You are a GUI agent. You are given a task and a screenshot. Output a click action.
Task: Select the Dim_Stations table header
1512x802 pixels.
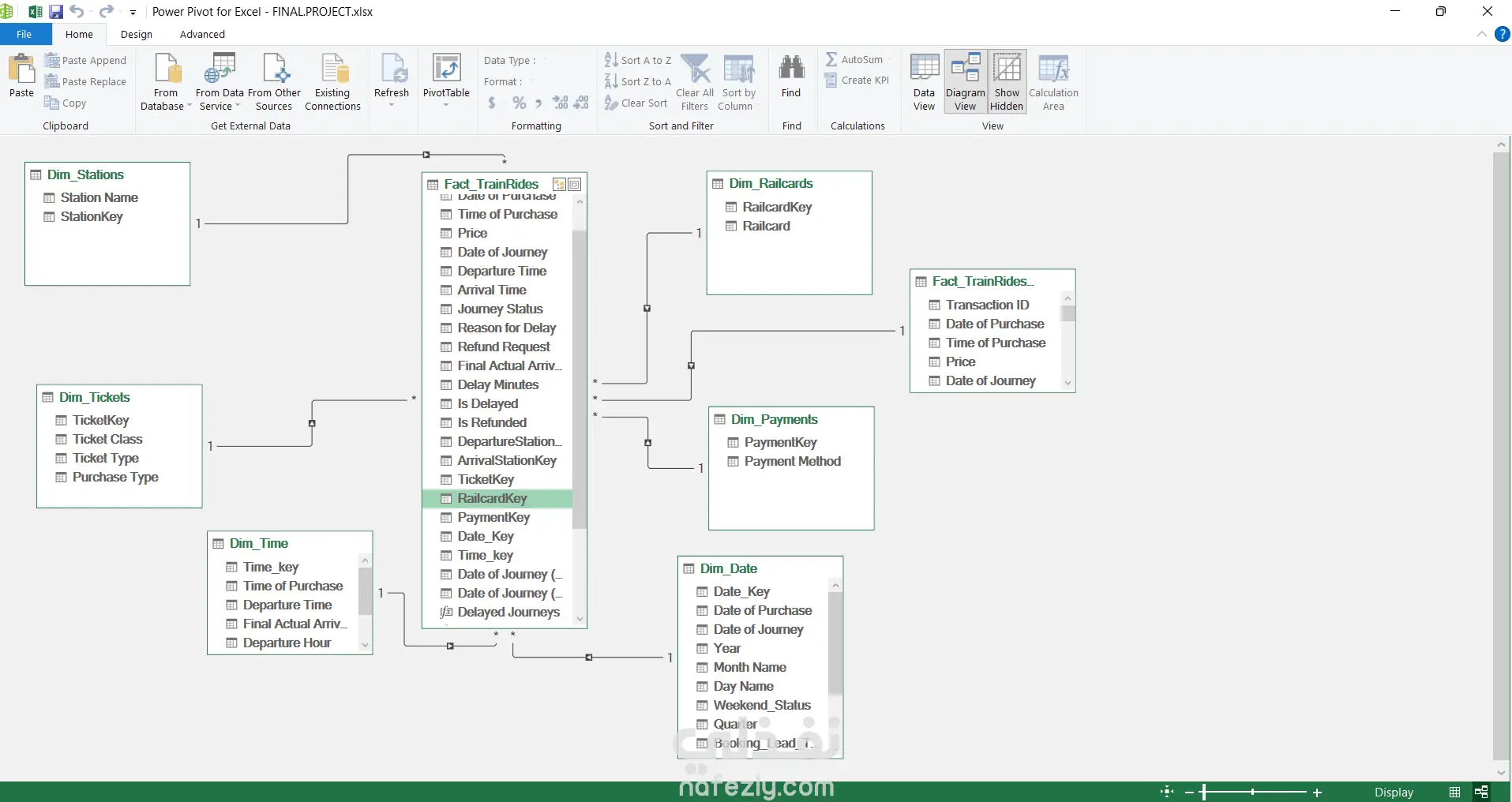tap(107, 174)
